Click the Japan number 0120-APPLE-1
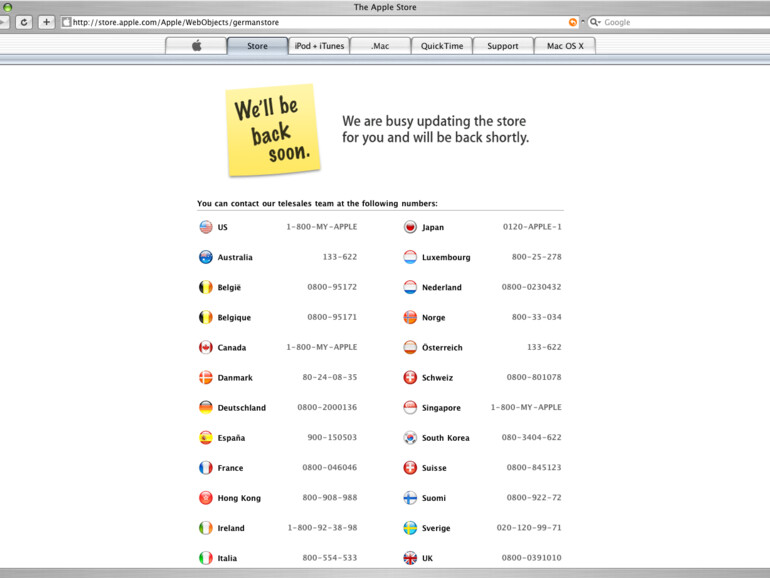Image resolution: width=770 pixels, height=578 pixels. point(532,226)
